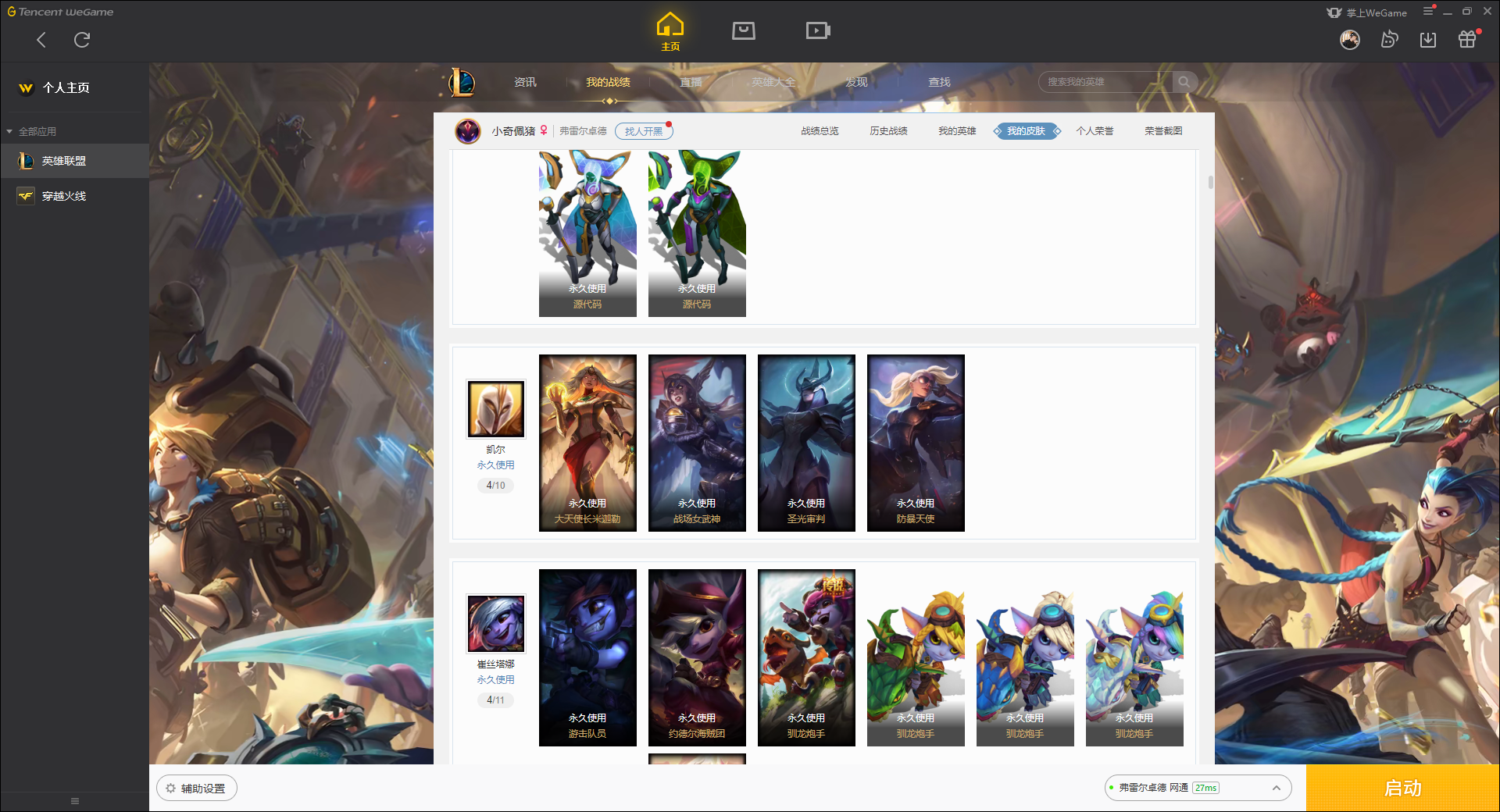The image size is (1500, 812).
Task: Click the search magnifier button
Action: pyautogui.click(x=1184, y=82)
